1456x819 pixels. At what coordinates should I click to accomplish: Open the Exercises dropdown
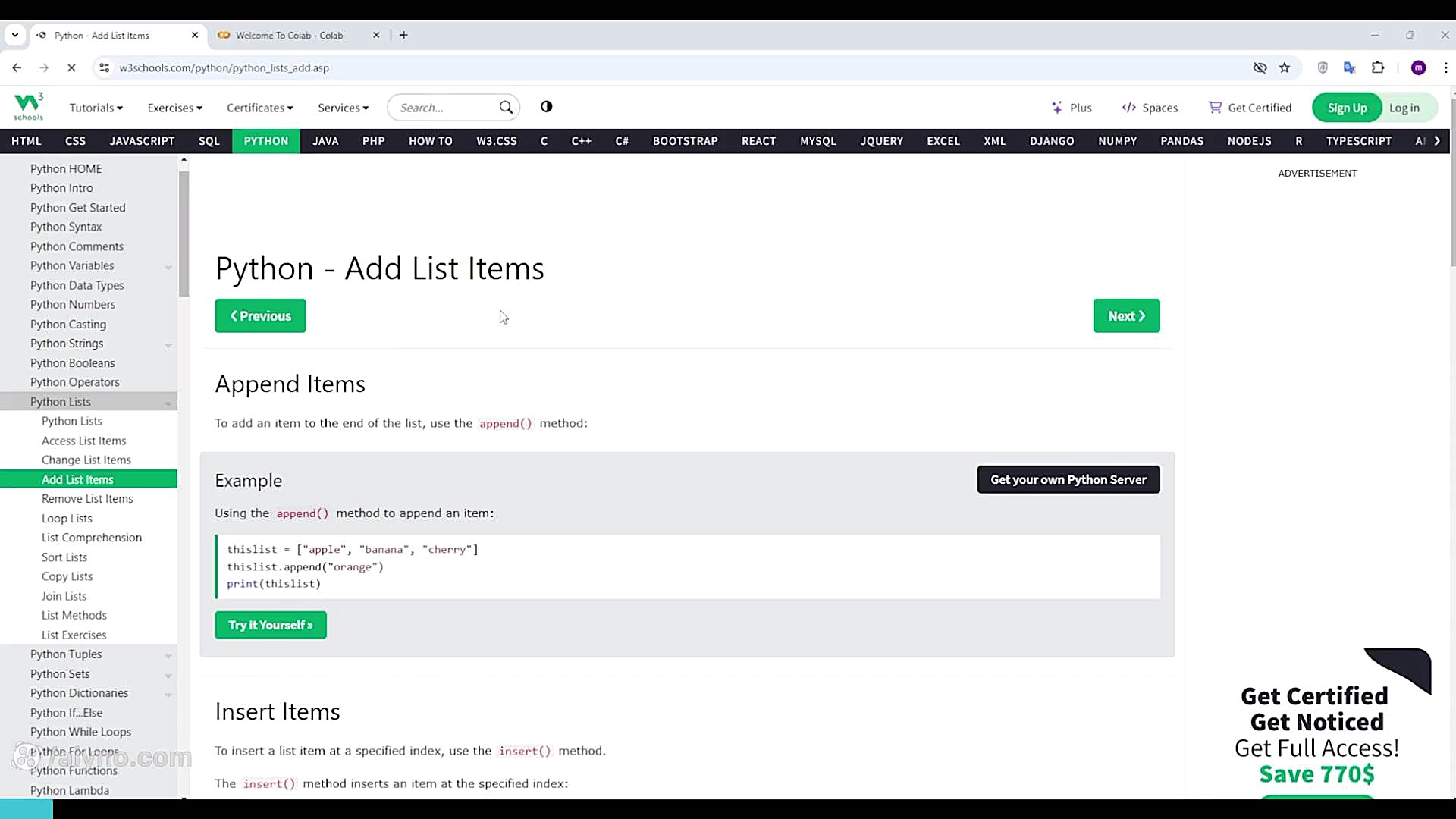(x=175, y=108)
